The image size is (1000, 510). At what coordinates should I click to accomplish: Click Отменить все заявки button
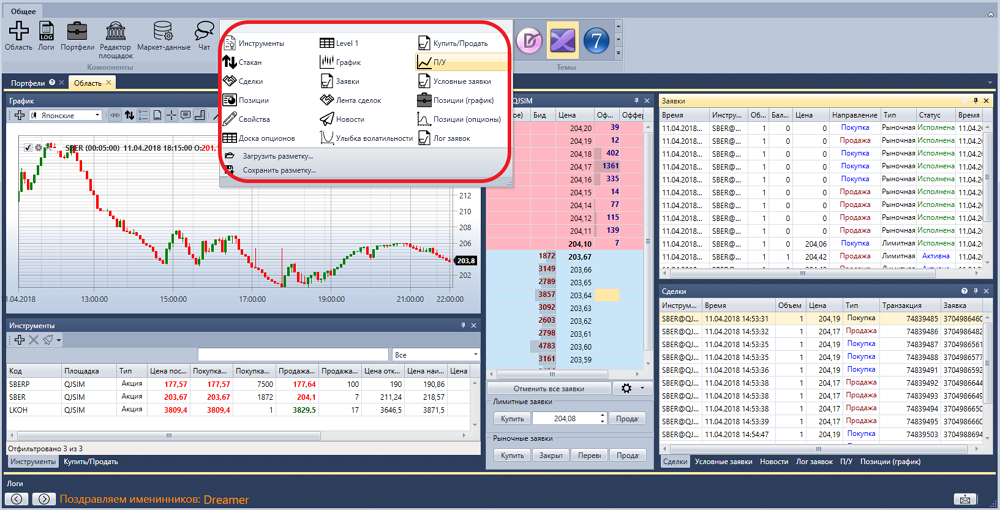coord(548,388)
